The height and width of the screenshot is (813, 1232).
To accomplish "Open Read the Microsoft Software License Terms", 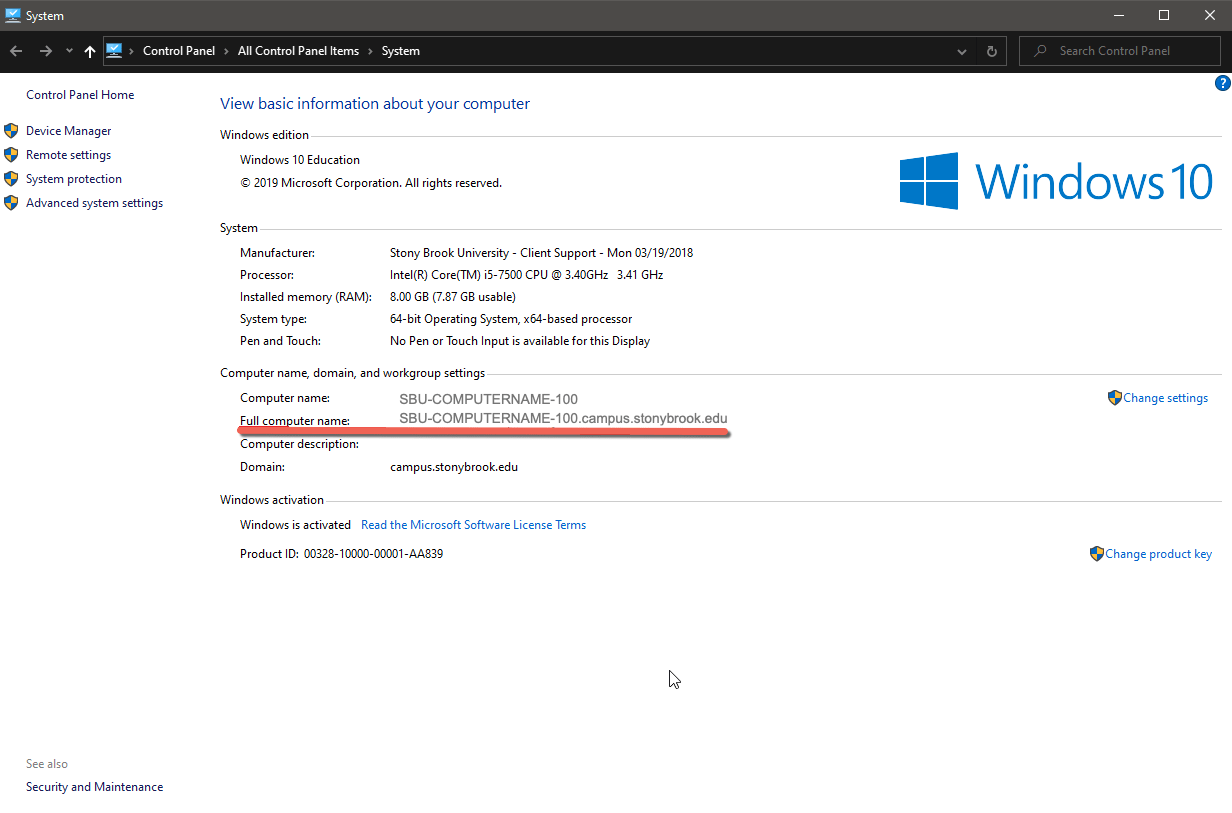I will [473, 524].
